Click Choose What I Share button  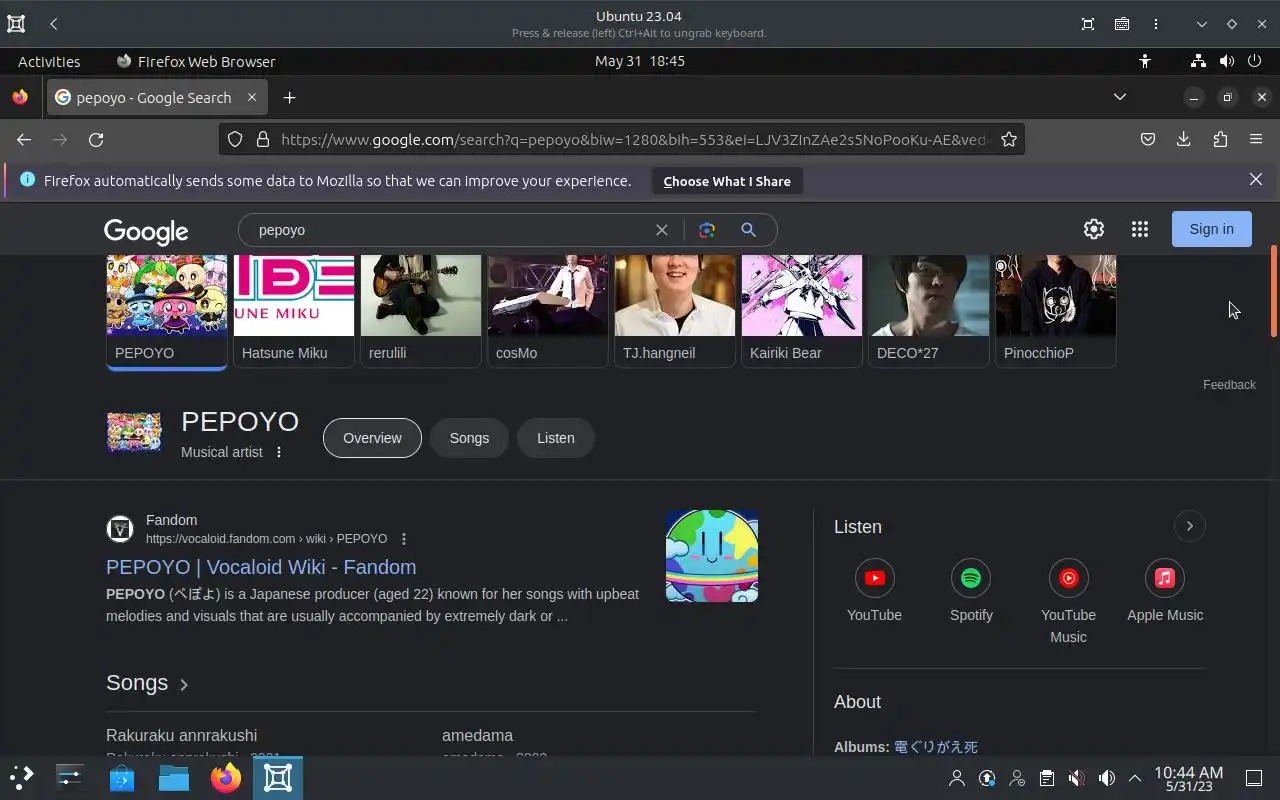click(x=727, y=181)
